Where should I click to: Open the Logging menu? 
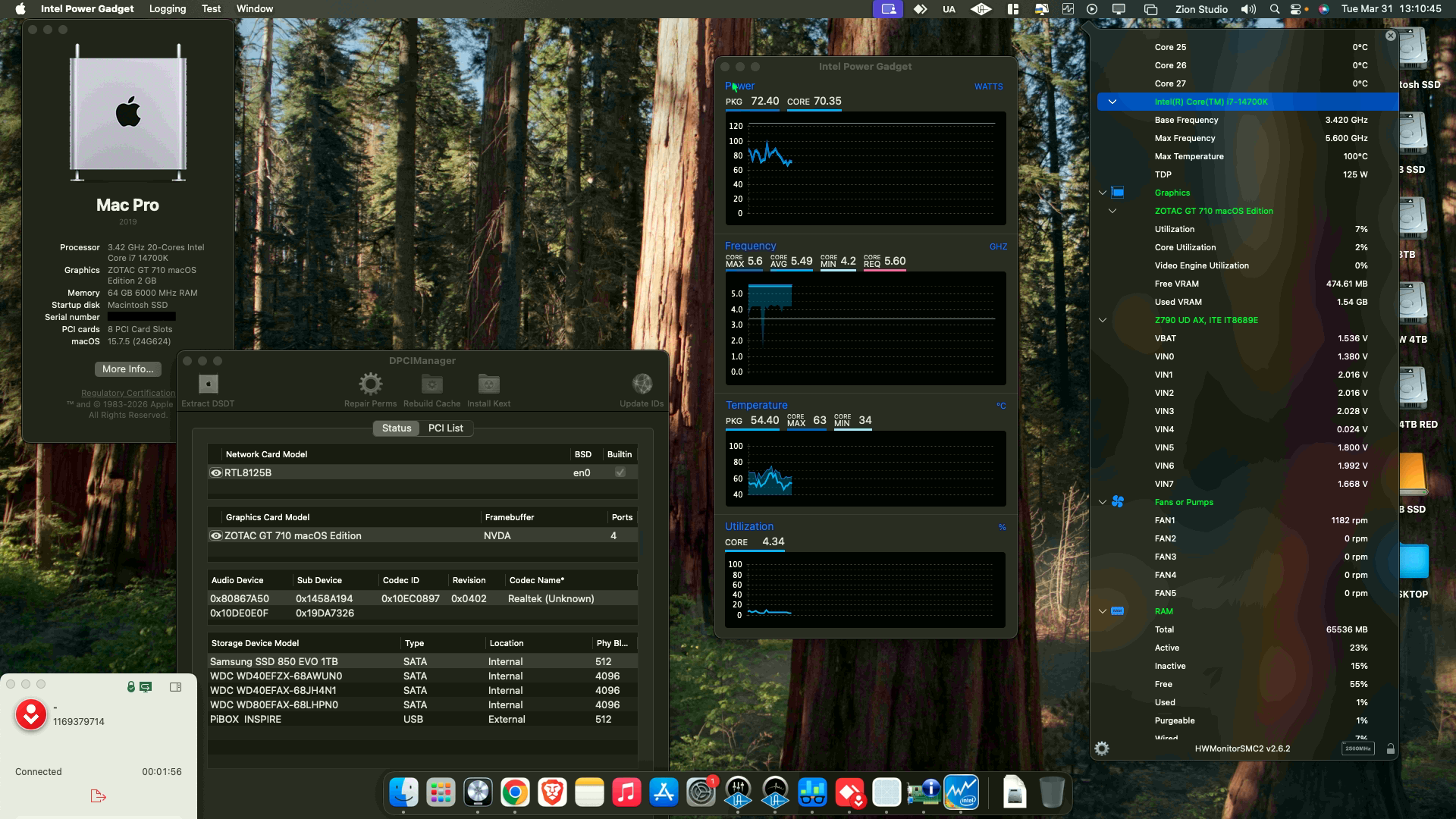[168, 9]
